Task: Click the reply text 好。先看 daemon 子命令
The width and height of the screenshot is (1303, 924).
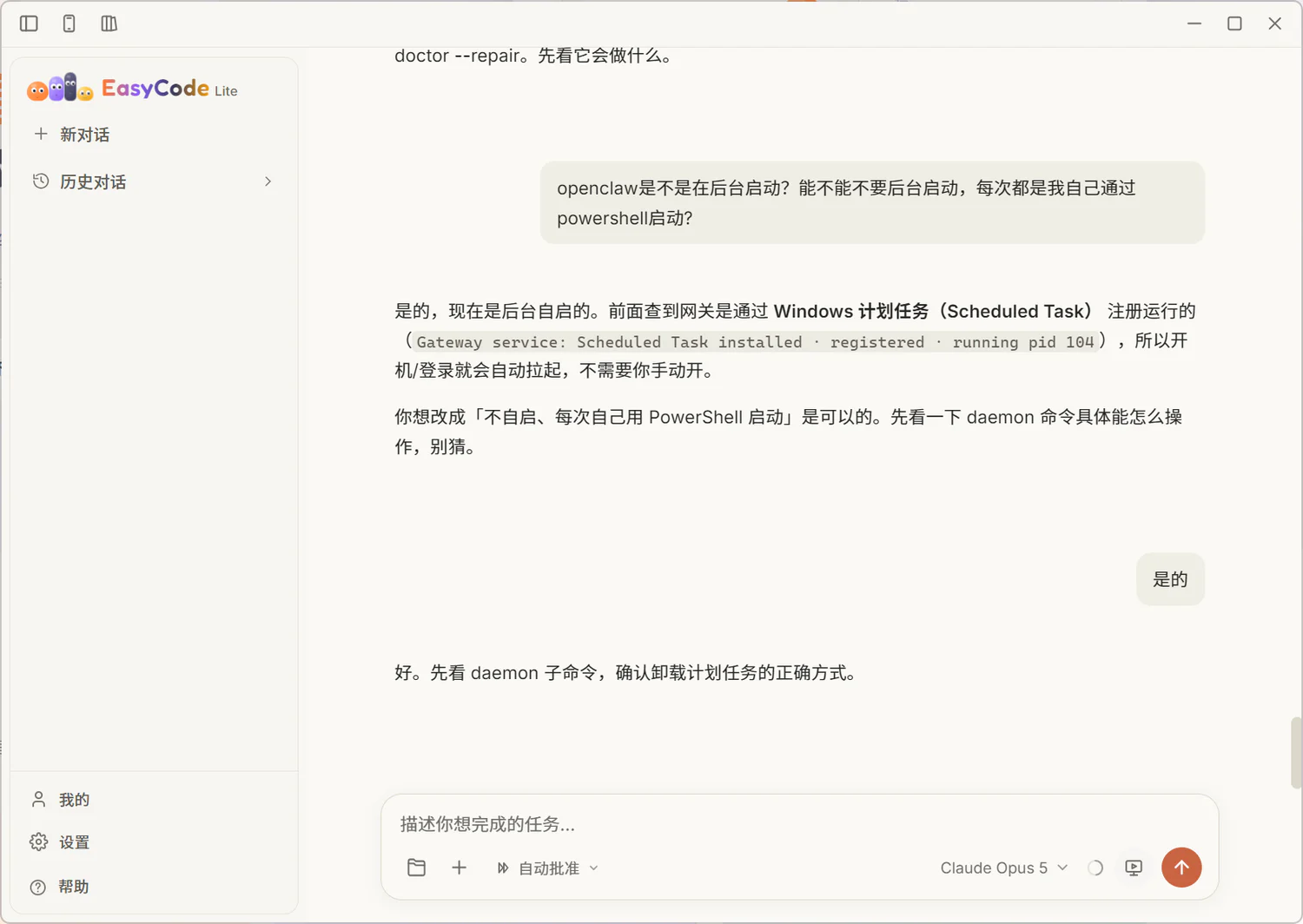Action: [627, 673]
